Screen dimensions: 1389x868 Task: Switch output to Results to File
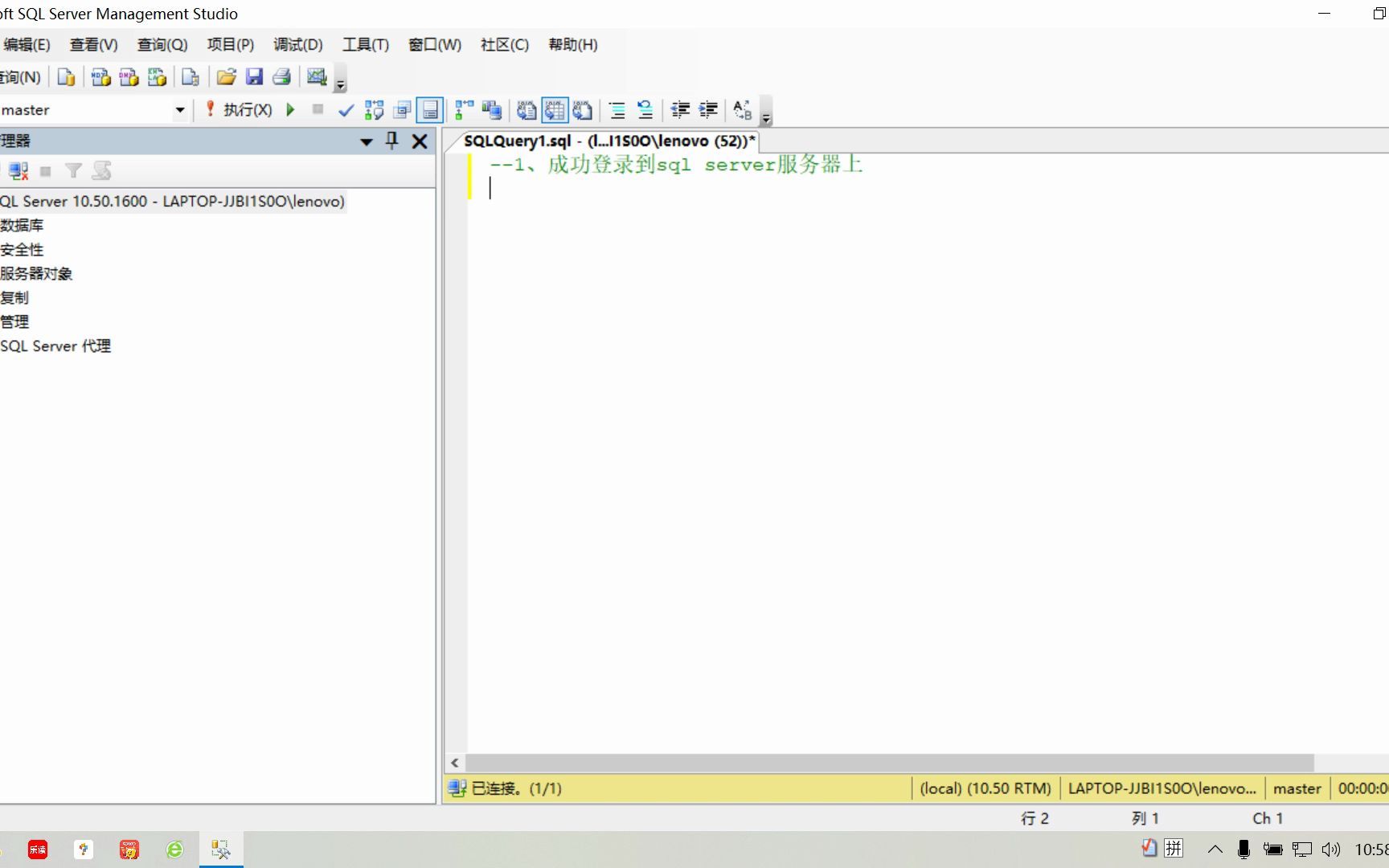point(582,110)
